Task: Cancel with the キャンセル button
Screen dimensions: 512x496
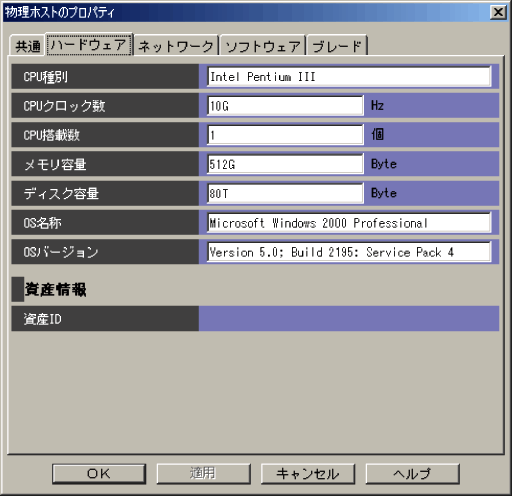Action: click(308, 473)
